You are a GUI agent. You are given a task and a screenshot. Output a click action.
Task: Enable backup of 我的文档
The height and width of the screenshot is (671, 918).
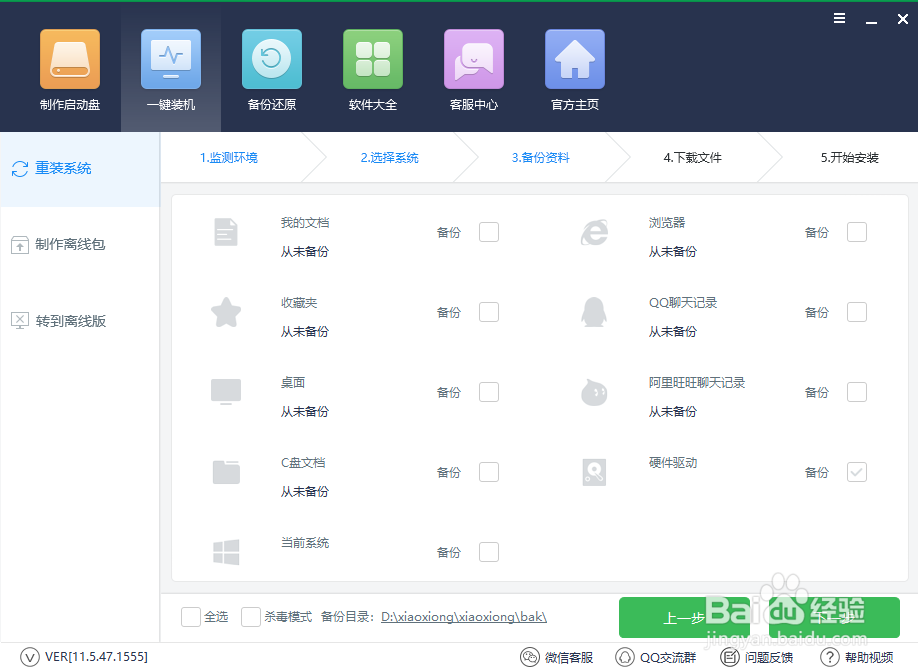(489, 231)
